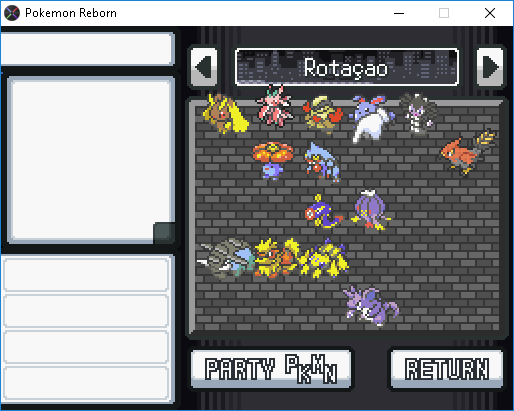Choose the blue Toxicroak sprite
This screenshot has width=514, height=411.
(322, 162)
